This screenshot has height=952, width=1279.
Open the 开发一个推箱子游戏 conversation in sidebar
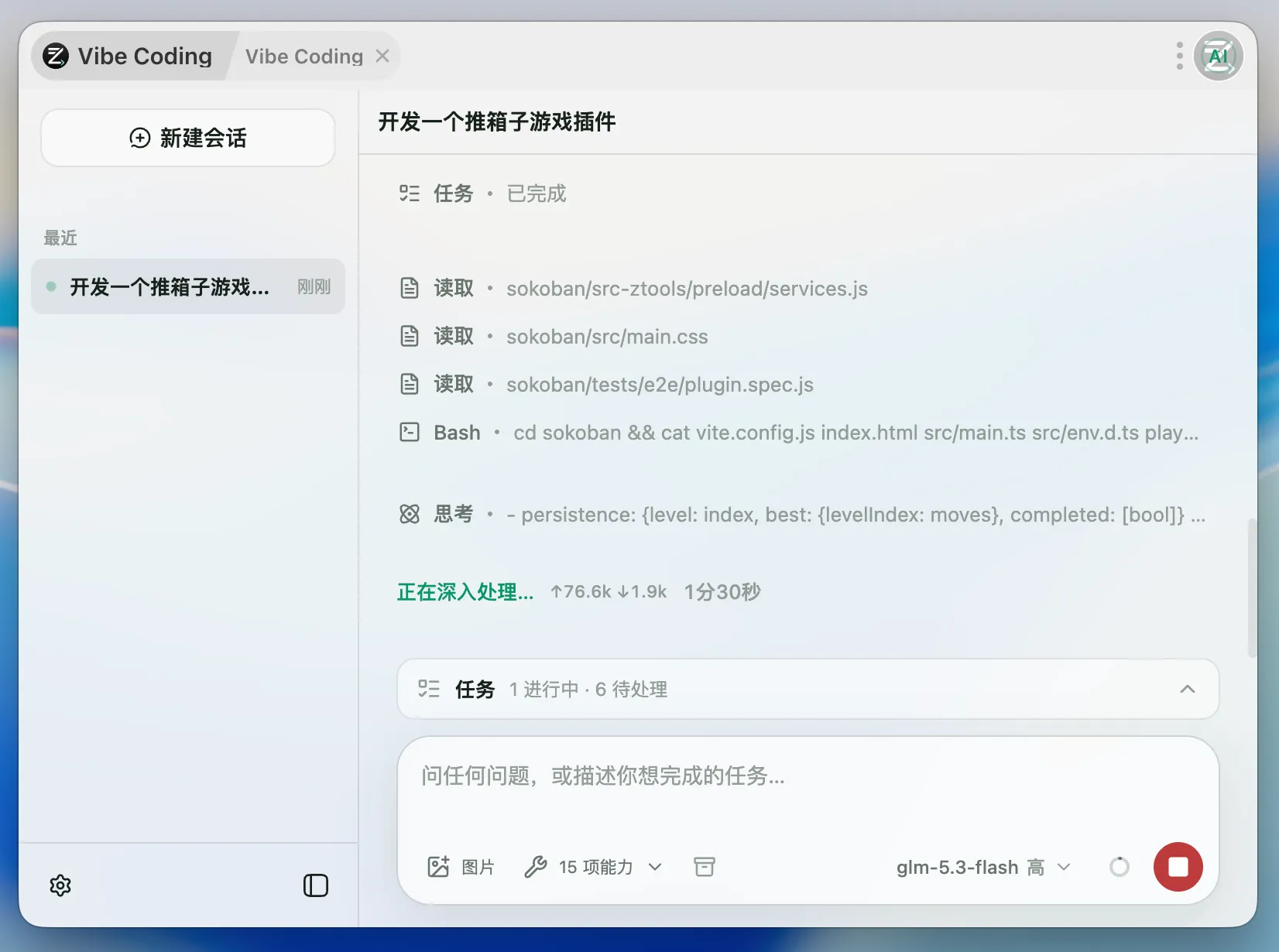(x=188, y=286)
